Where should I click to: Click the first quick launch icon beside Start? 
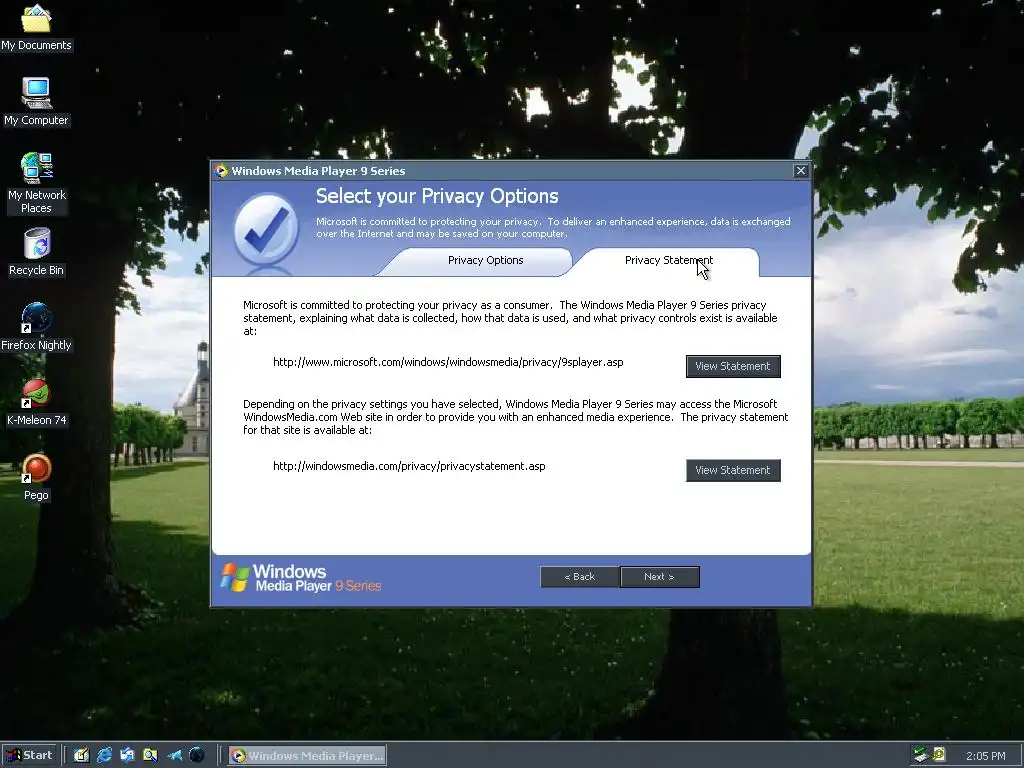pos(81,755)
